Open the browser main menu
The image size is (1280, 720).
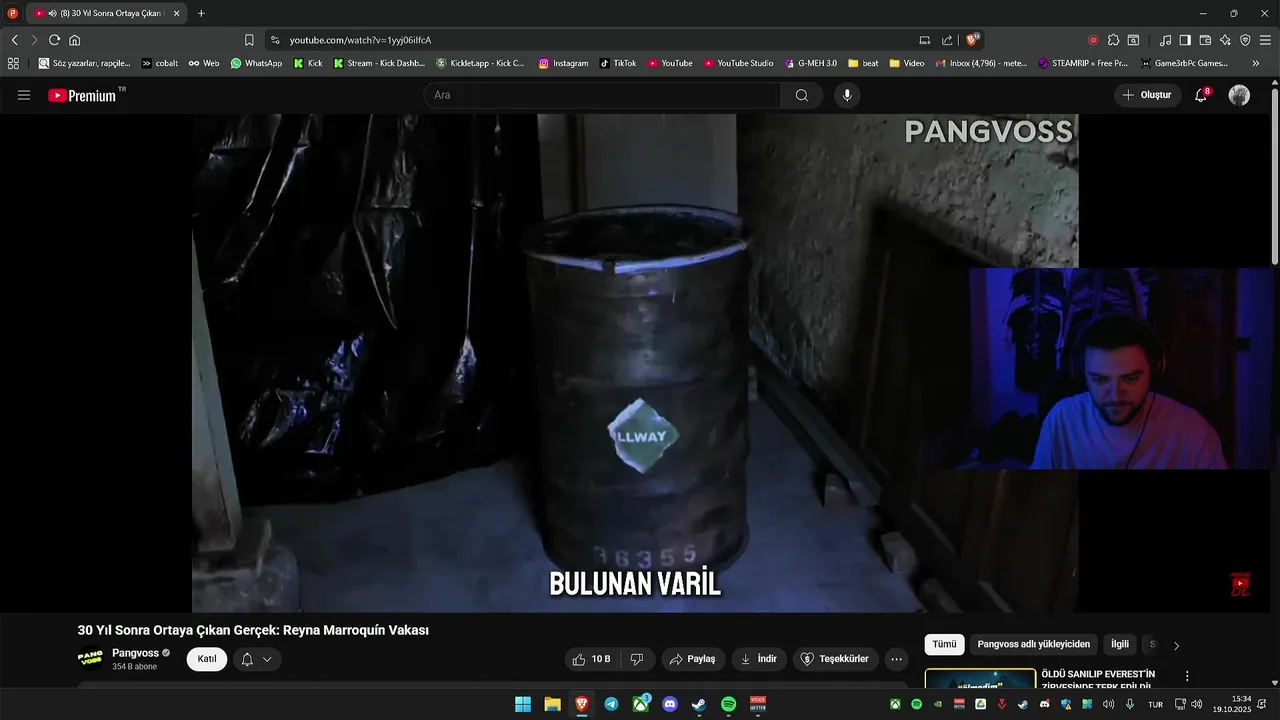pos(1265,40)
